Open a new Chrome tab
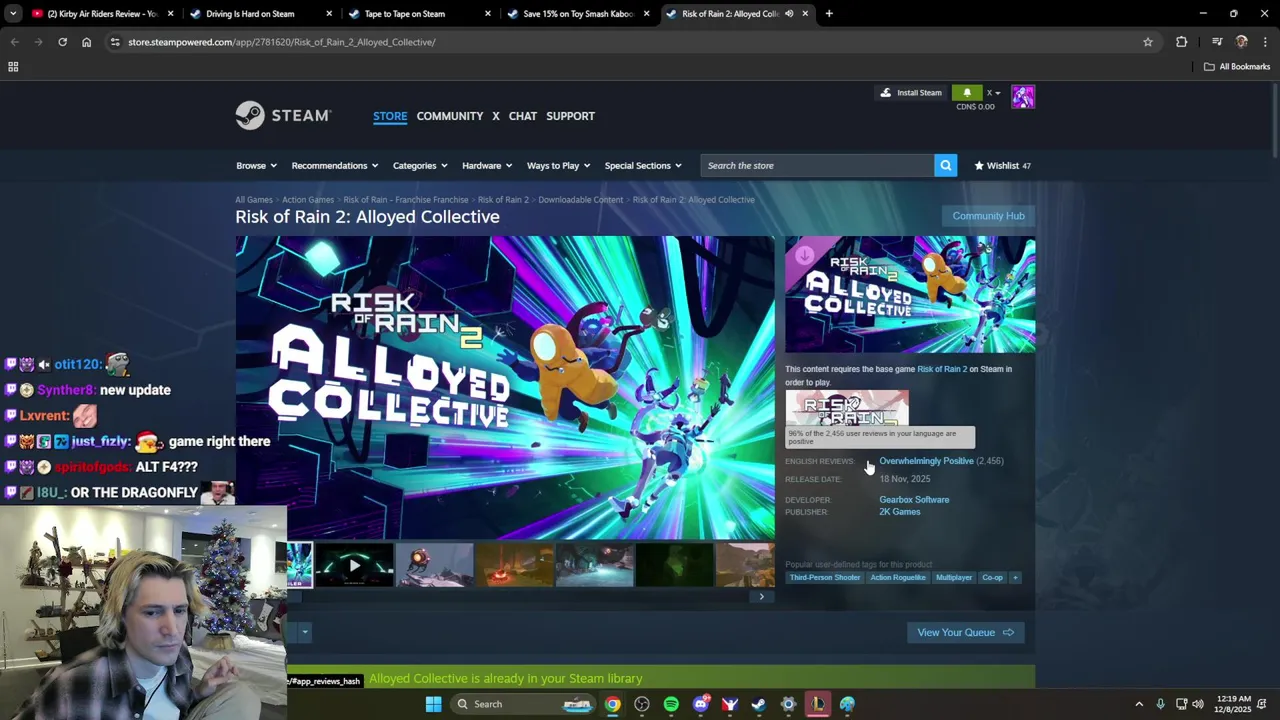This screenshot has width=1280, height=720. coord(829,14)
